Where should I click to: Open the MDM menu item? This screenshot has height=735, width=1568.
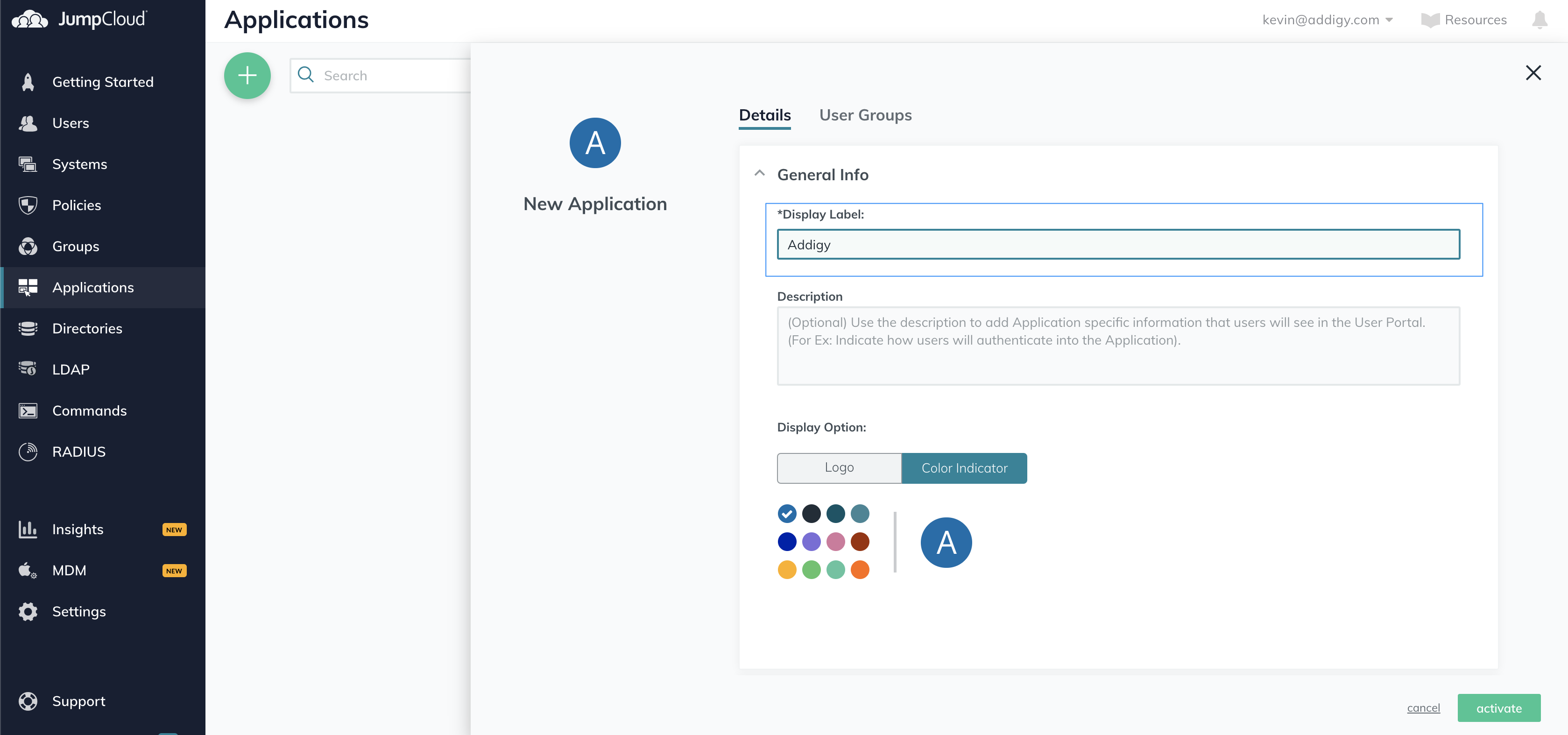point(103,570)
